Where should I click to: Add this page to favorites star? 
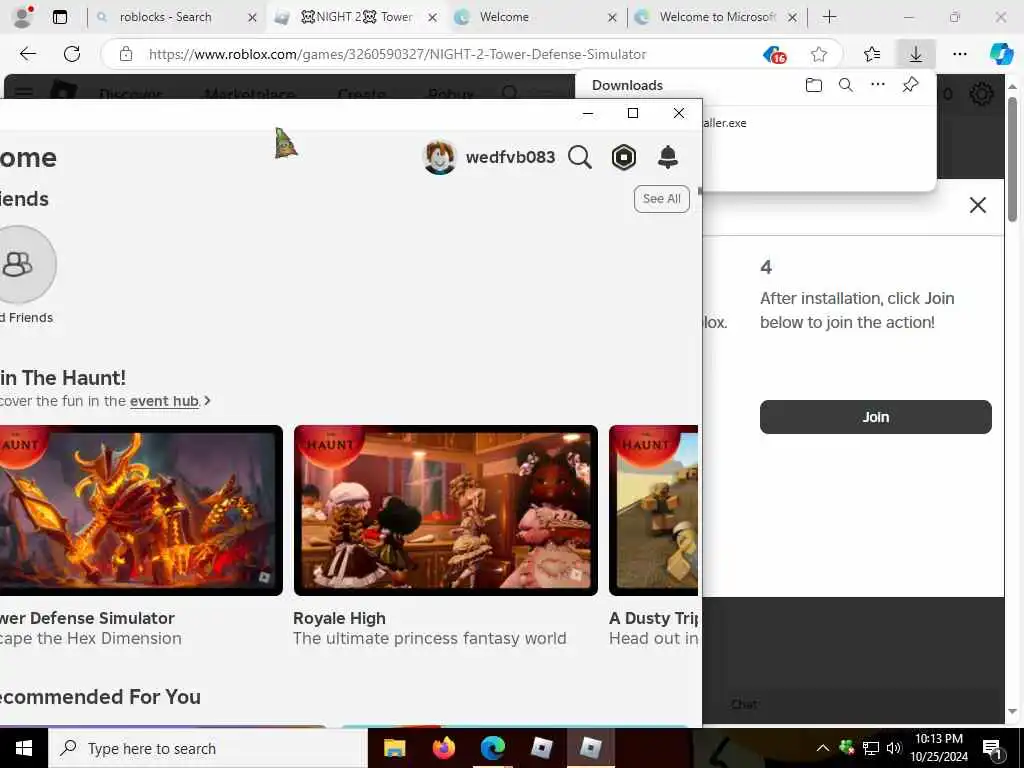coord(819,54)
